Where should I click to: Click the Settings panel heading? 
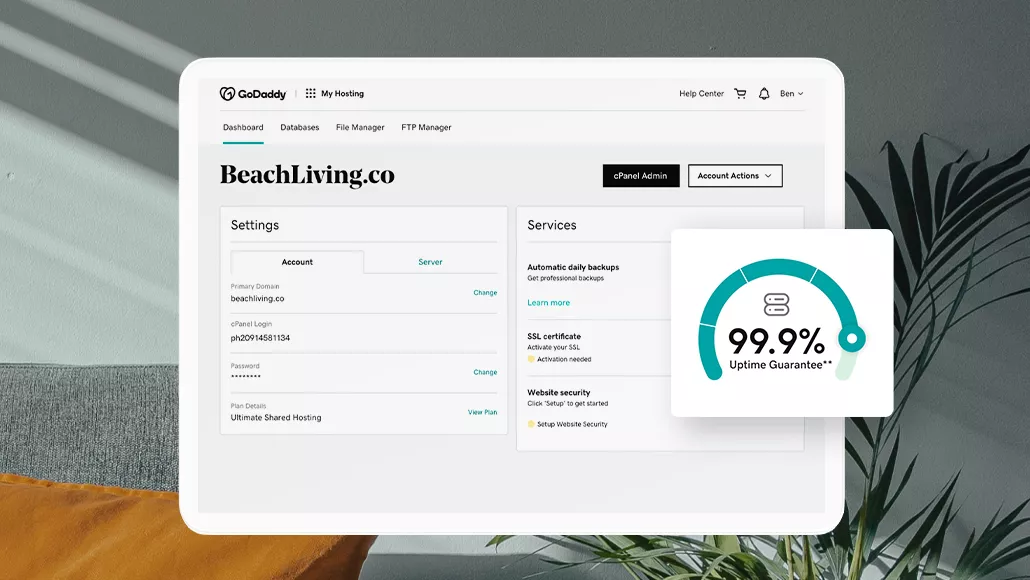(255, 225)
